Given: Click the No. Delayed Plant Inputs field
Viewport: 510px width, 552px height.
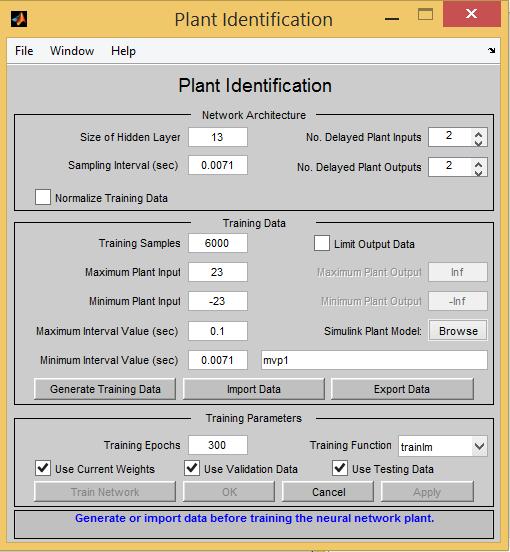Looking at the screenshot, I should tap(450, 137).
